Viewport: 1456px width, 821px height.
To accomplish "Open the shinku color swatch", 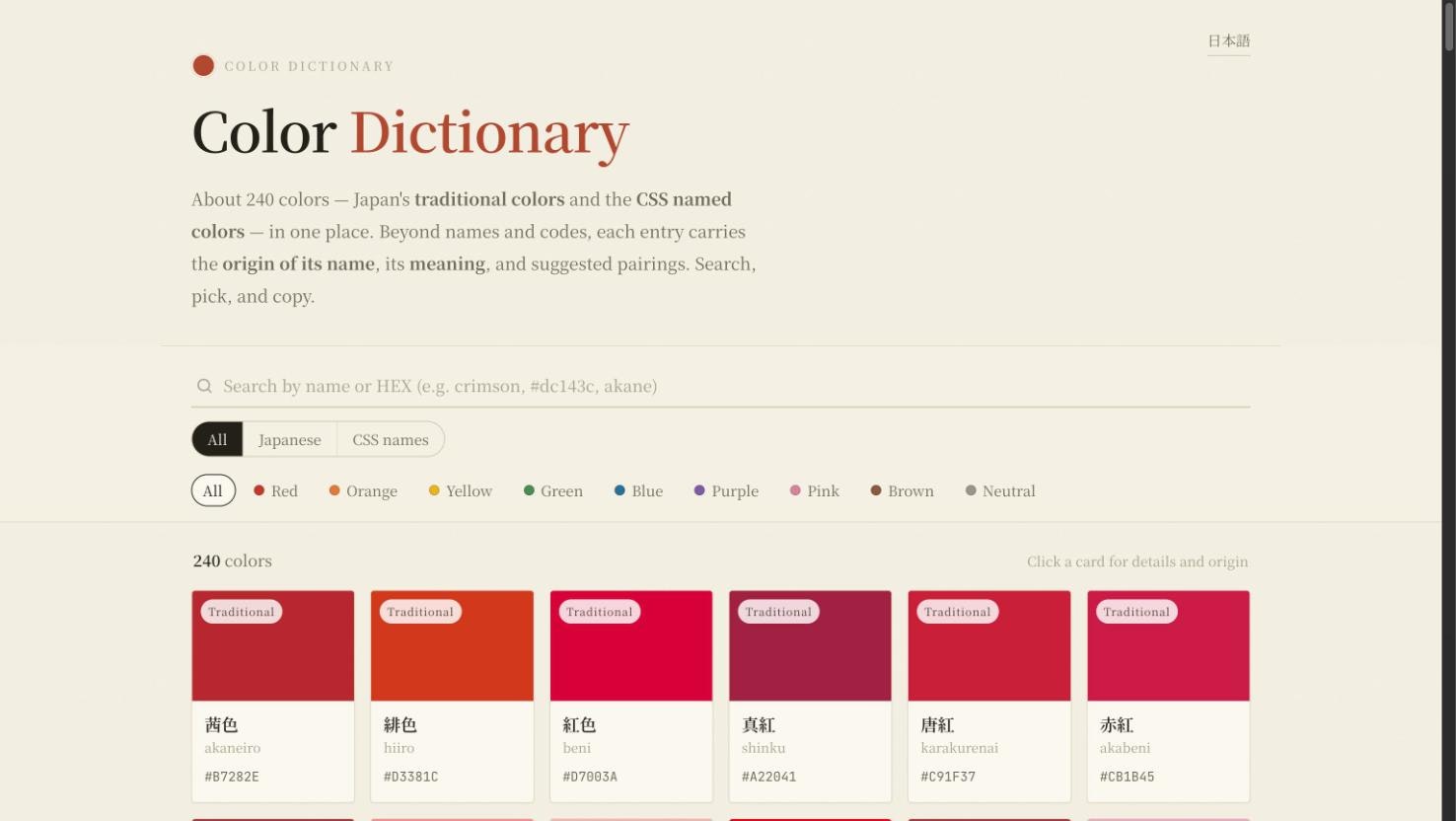I will click(810, 646).
